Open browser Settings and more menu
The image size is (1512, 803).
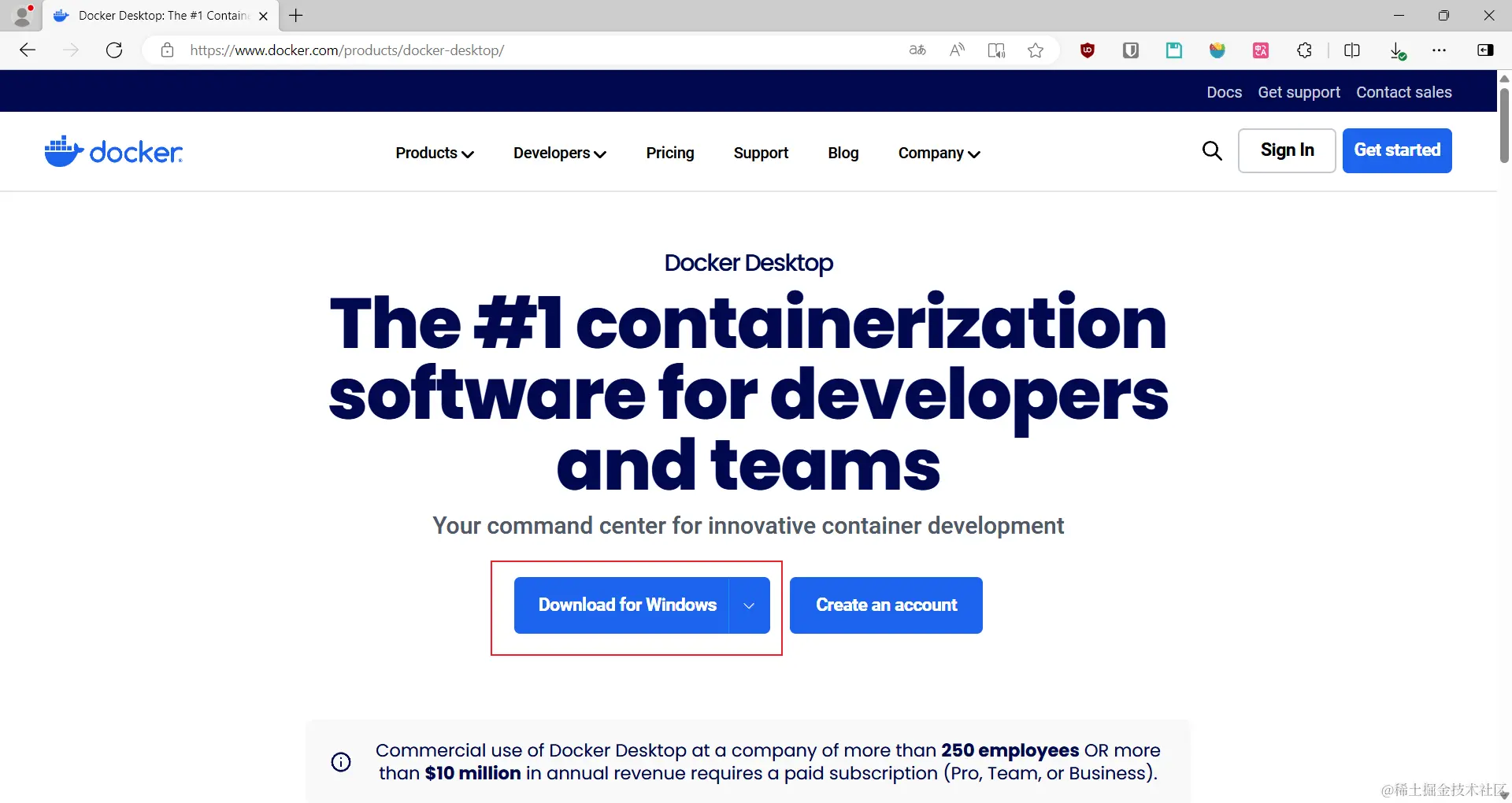(1440, 50)
